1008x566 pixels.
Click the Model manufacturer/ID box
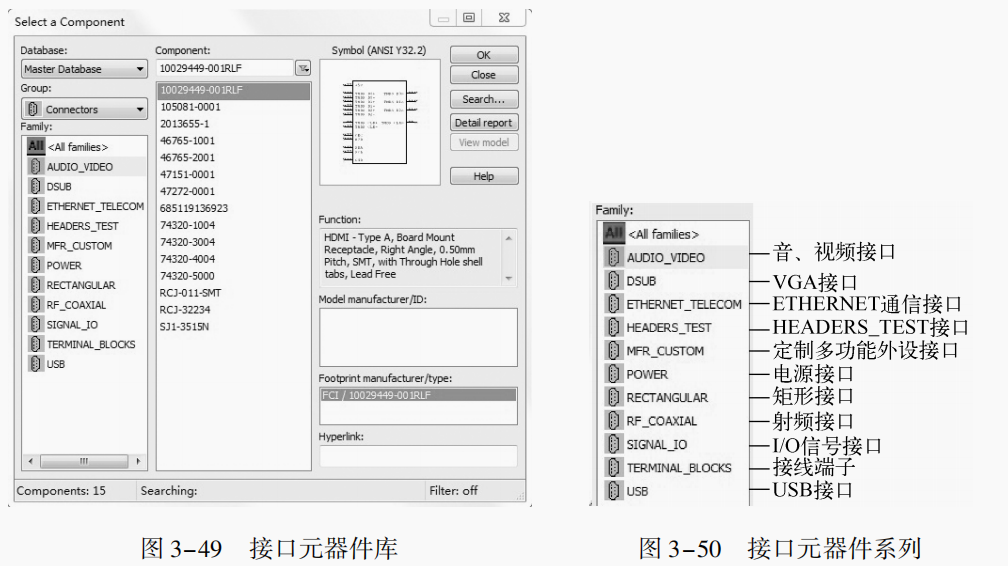pos(418,337)
